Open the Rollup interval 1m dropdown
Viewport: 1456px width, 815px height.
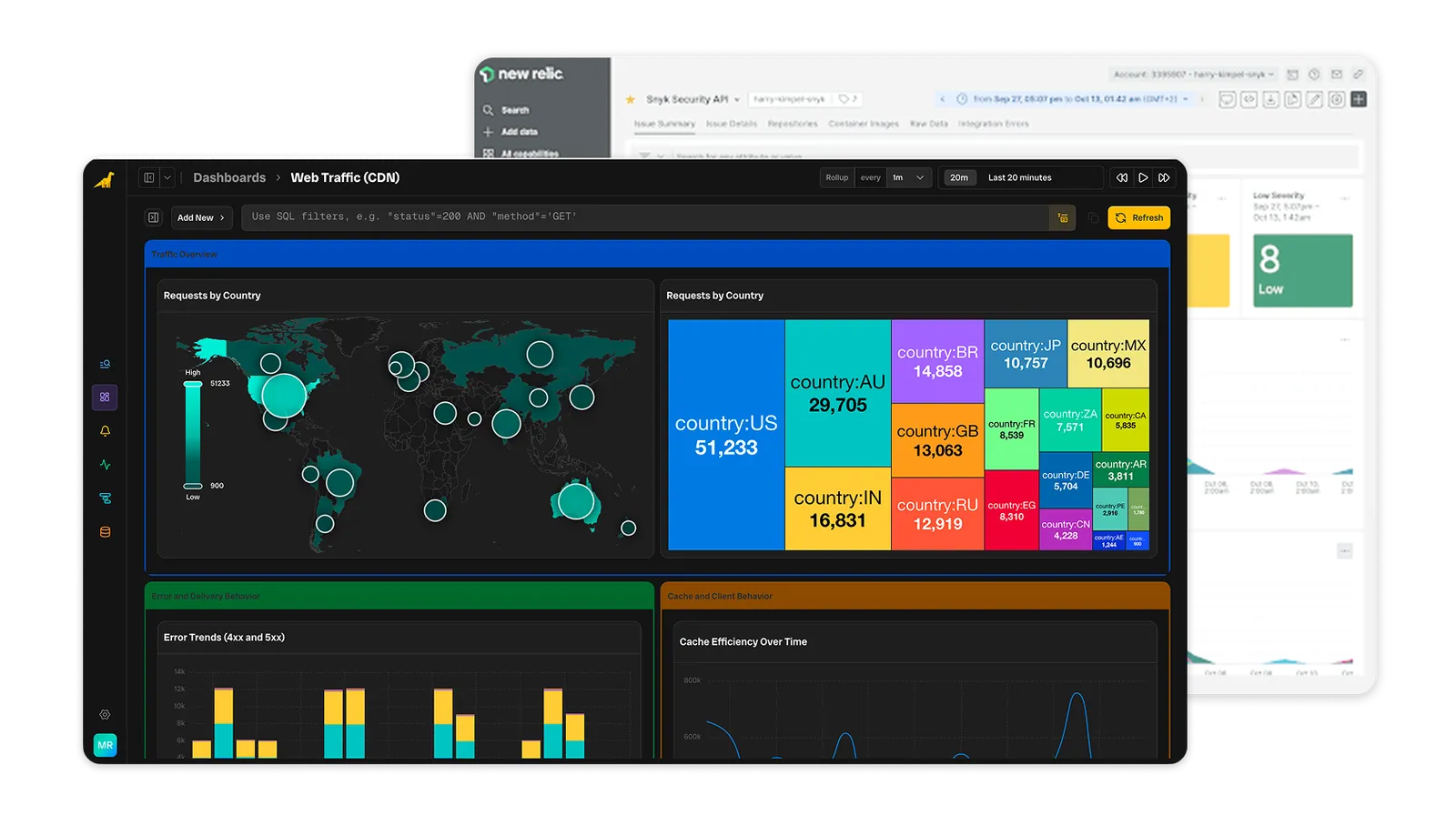pyautogui.click(x=909, y=177)
